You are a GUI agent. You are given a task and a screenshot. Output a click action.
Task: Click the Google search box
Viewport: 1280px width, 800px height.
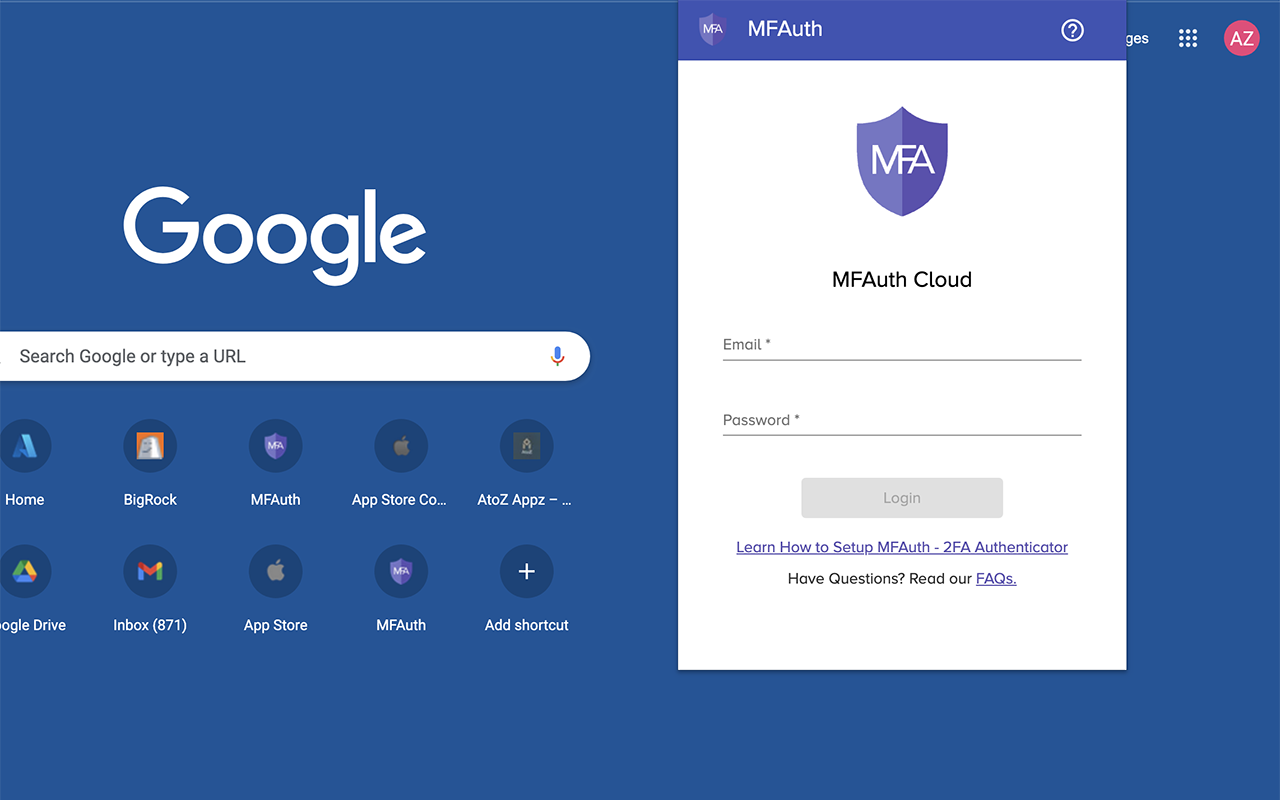click(x=295, y=356)
